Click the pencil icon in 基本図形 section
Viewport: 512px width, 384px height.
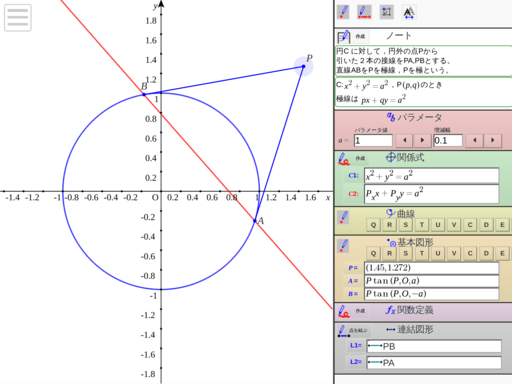343,246
